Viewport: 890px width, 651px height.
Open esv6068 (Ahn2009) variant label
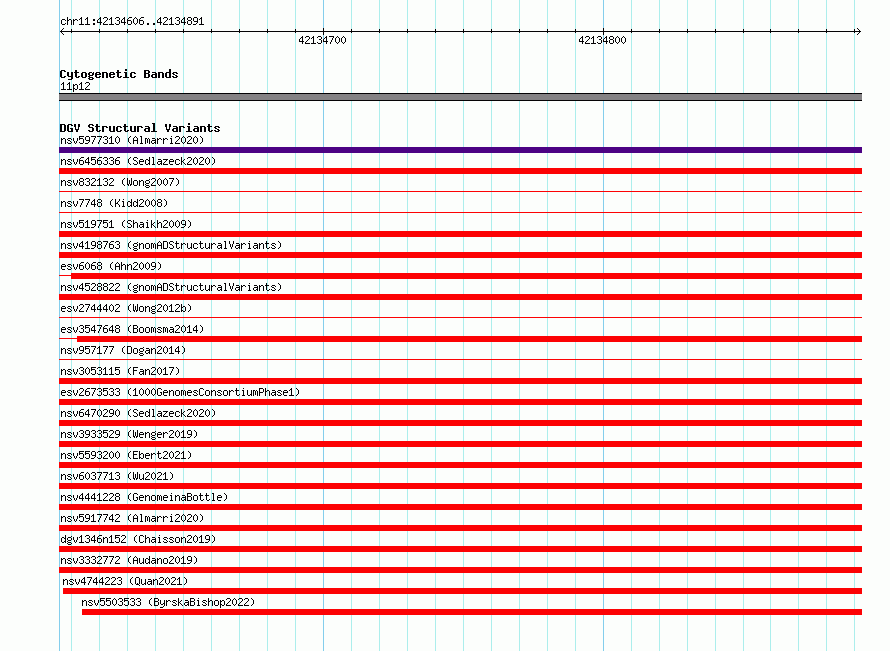(111, 266)
